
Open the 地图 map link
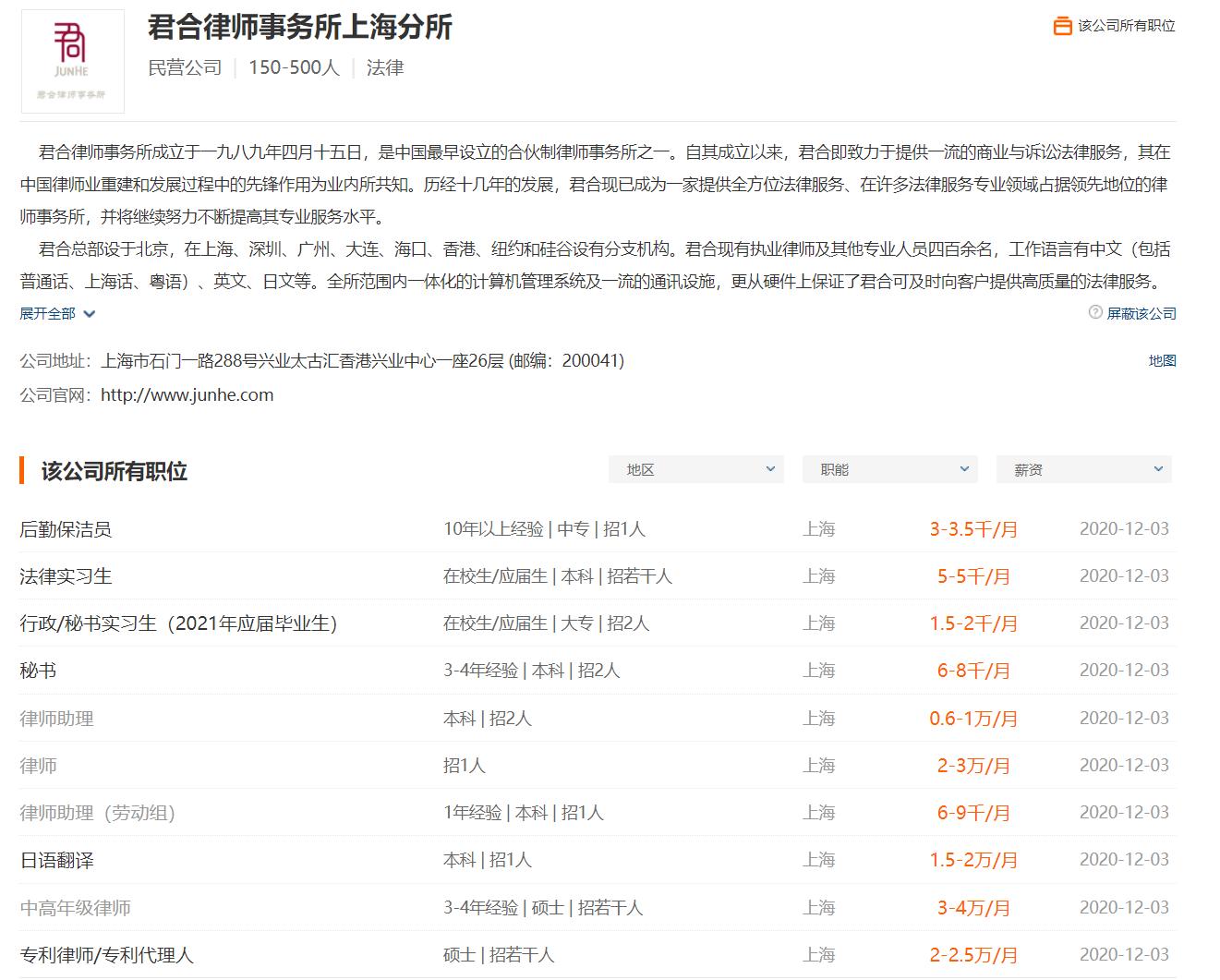pos(1162,361)
